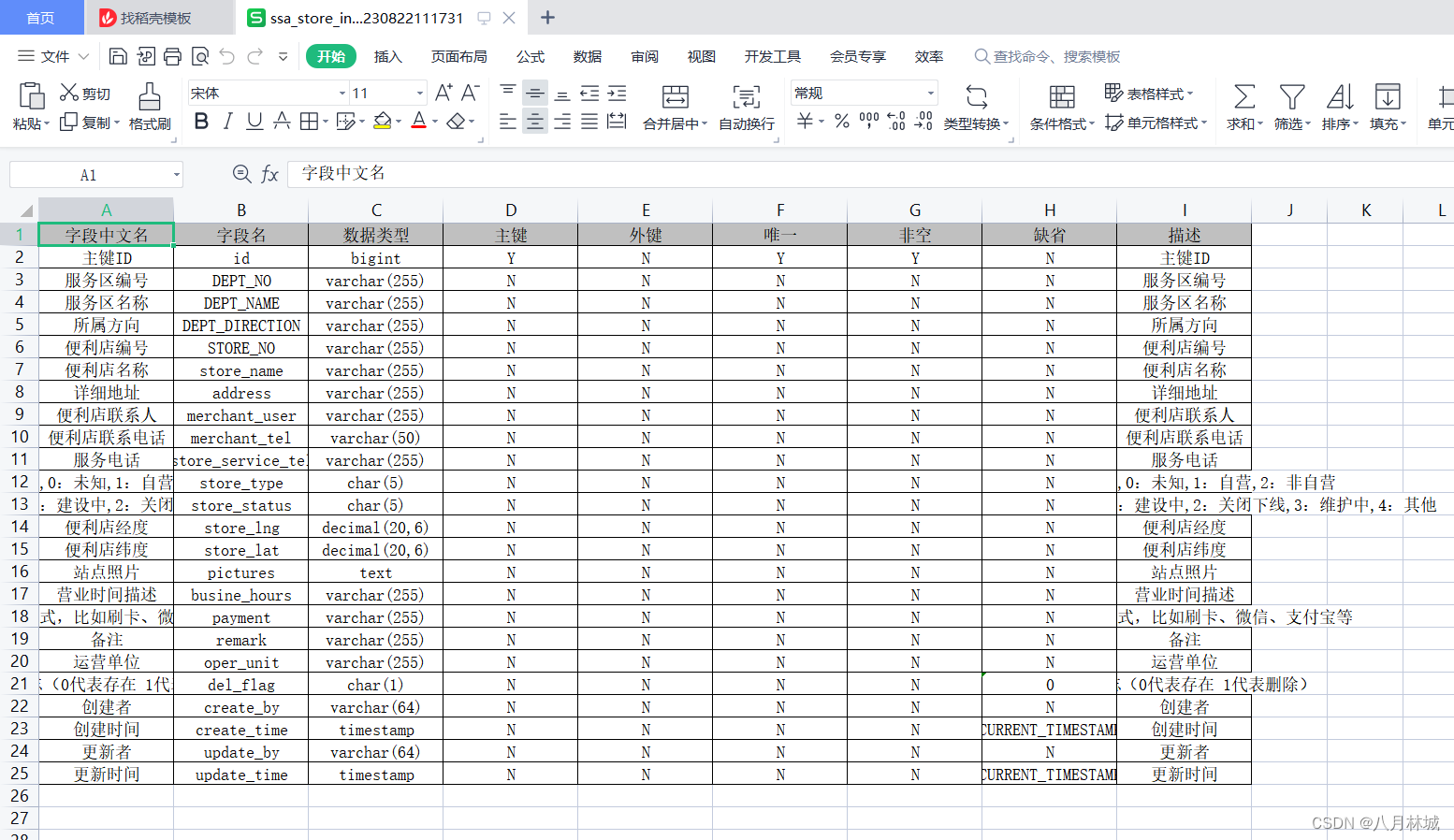This screenshot has width=1454, height=840.
Task: Click the red font color A
Action: [418, 121]
